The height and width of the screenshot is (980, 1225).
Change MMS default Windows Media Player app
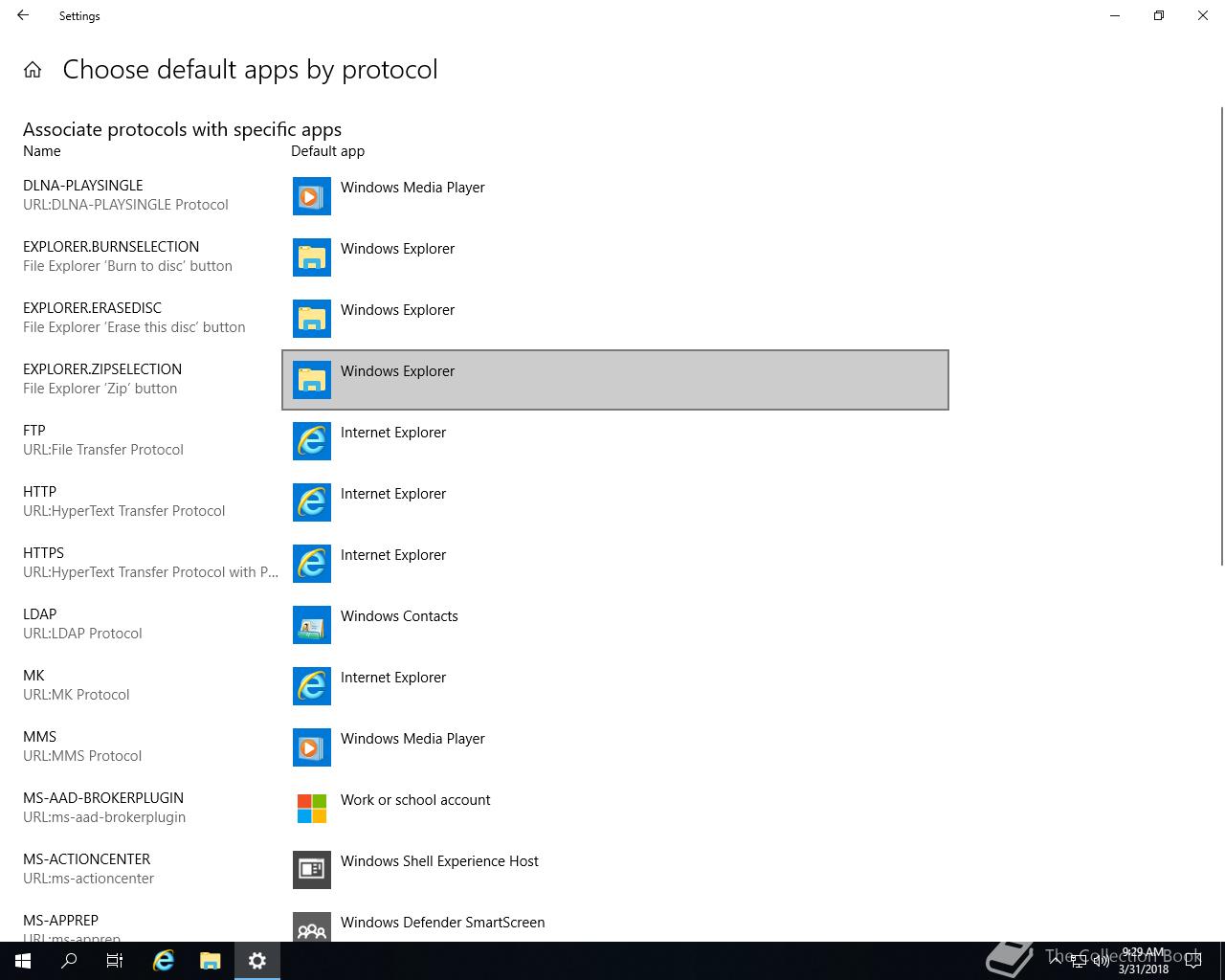click(615, 747)
